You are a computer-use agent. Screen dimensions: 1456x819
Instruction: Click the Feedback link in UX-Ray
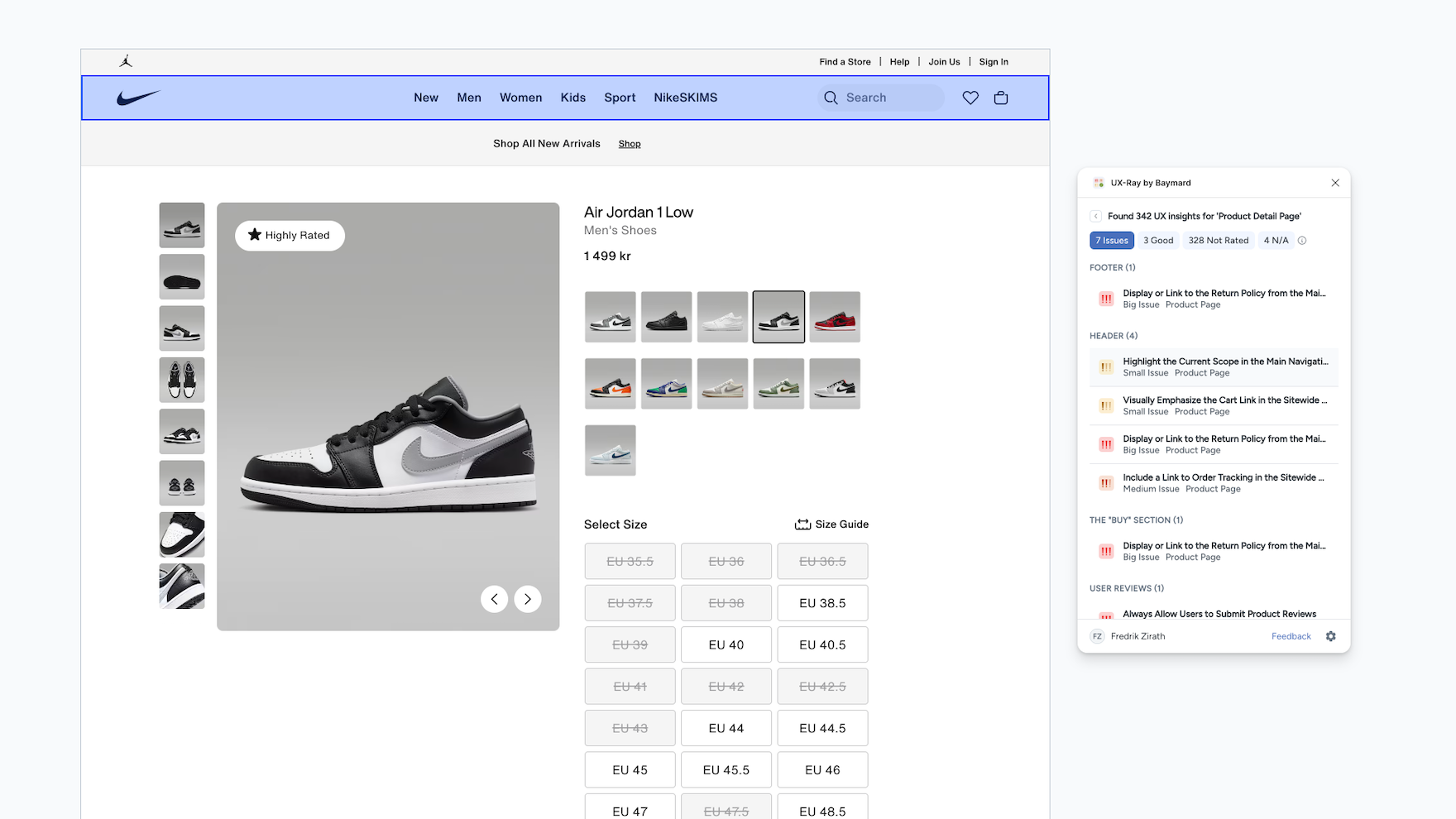coord(1291,636)
